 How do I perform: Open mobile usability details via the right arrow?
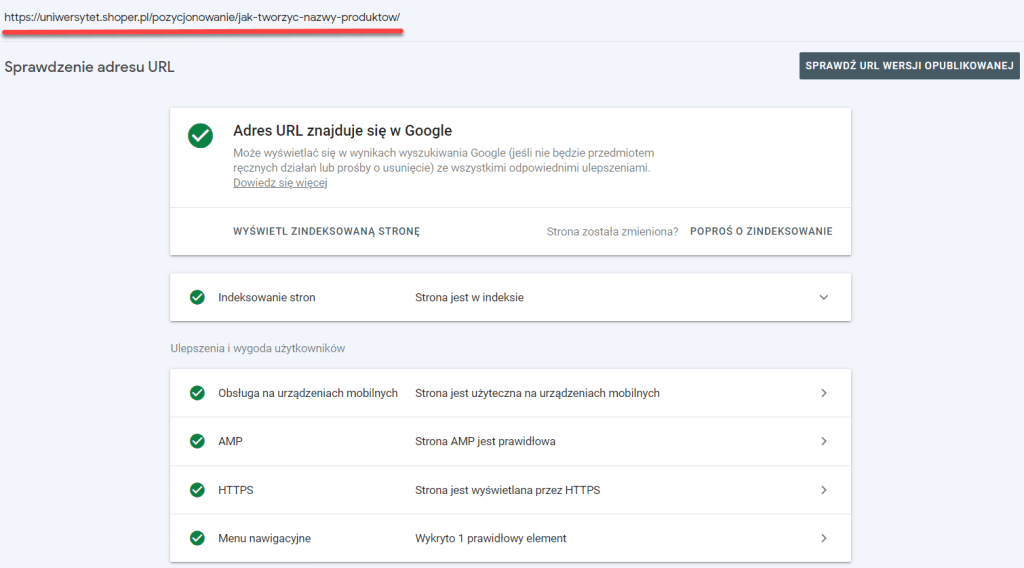coord(824,393)
